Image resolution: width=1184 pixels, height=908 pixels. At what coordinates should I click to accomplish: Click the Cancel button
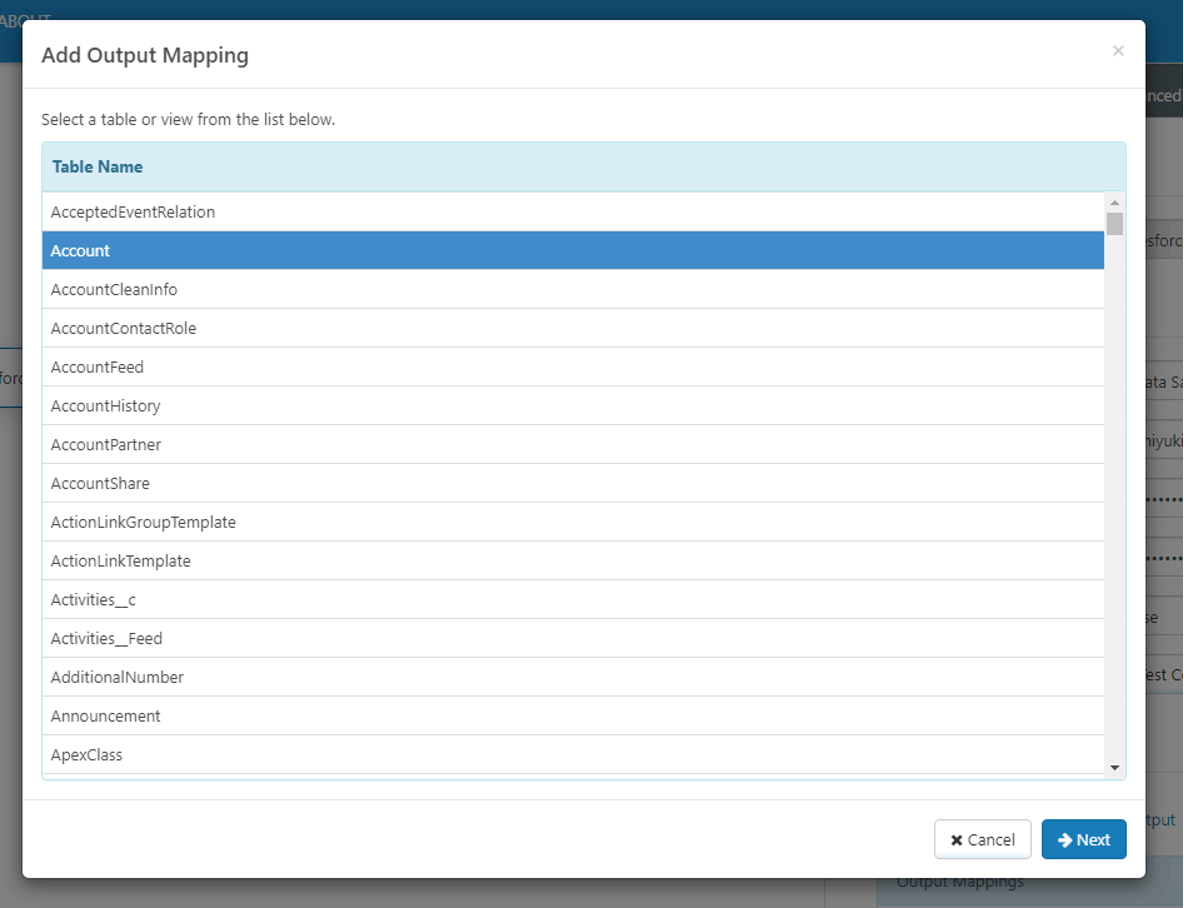pos(982,840)
